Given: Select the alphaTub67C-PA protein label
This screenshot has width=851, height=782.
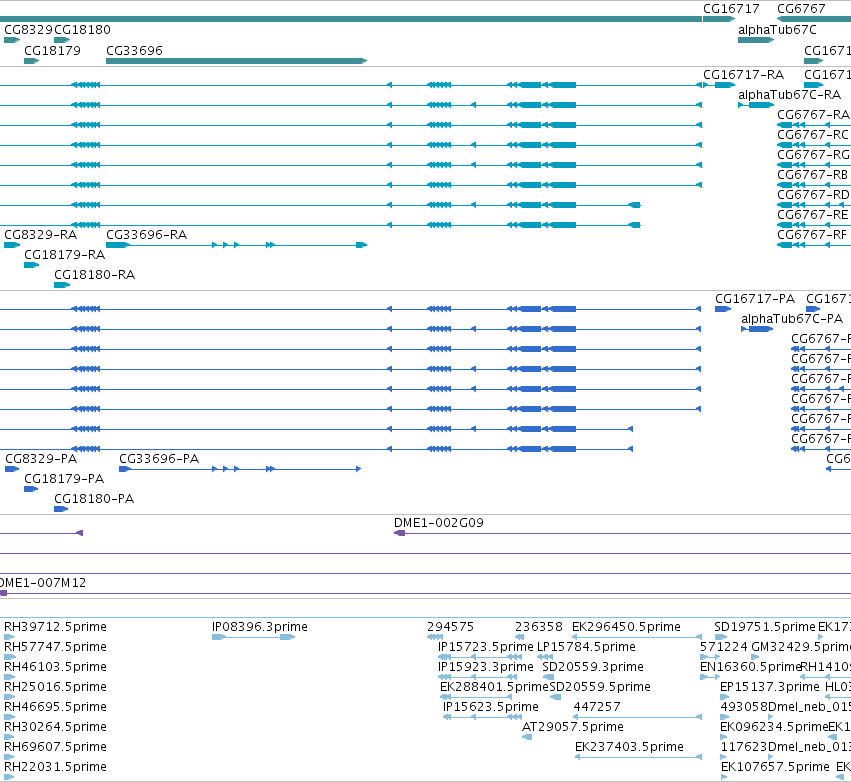Looking at the screenshot, I should tap(792, 319).
